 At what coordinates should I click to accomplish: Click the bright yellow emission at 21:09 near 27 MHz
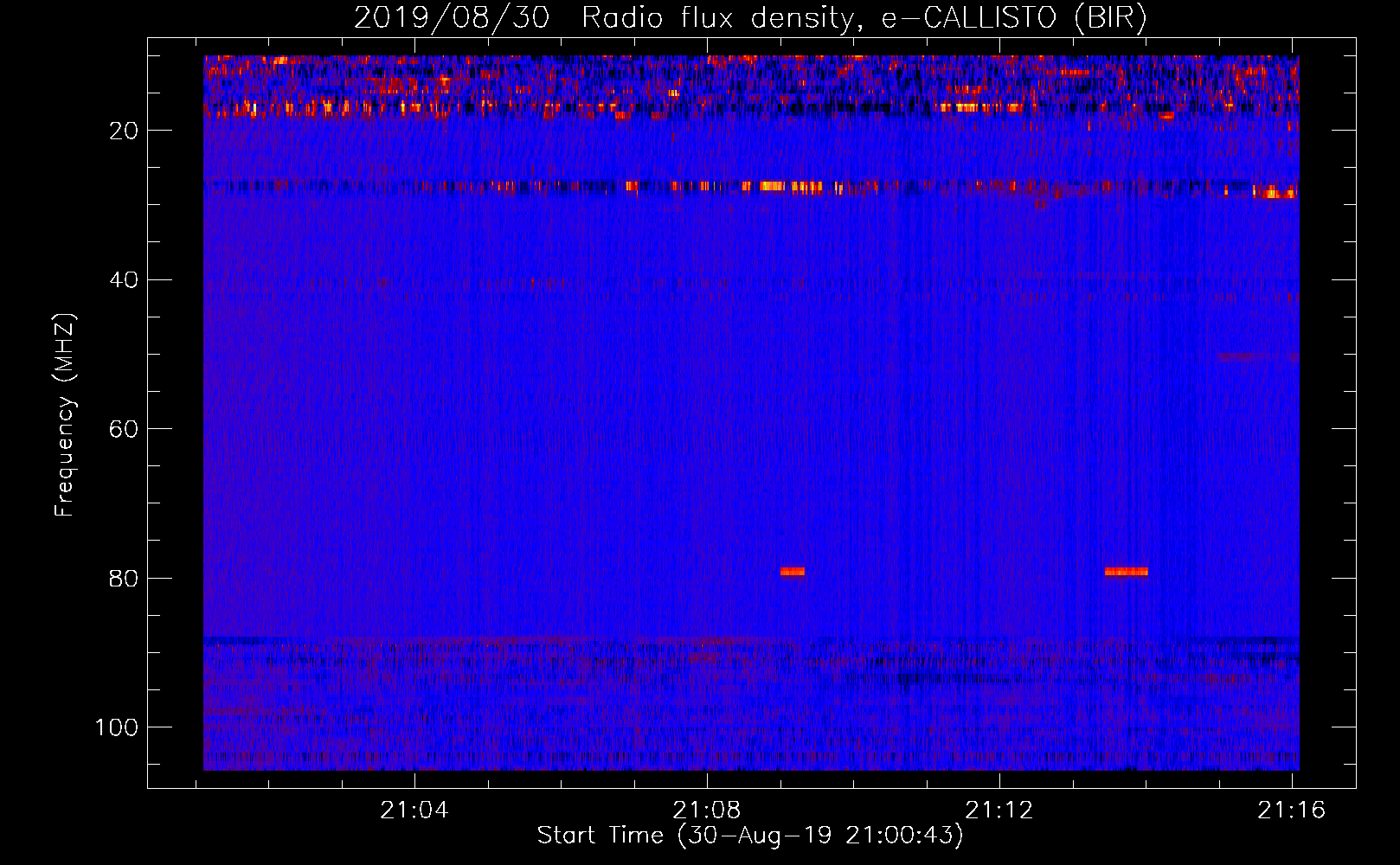pyautogui.click(x=791, y=186)
